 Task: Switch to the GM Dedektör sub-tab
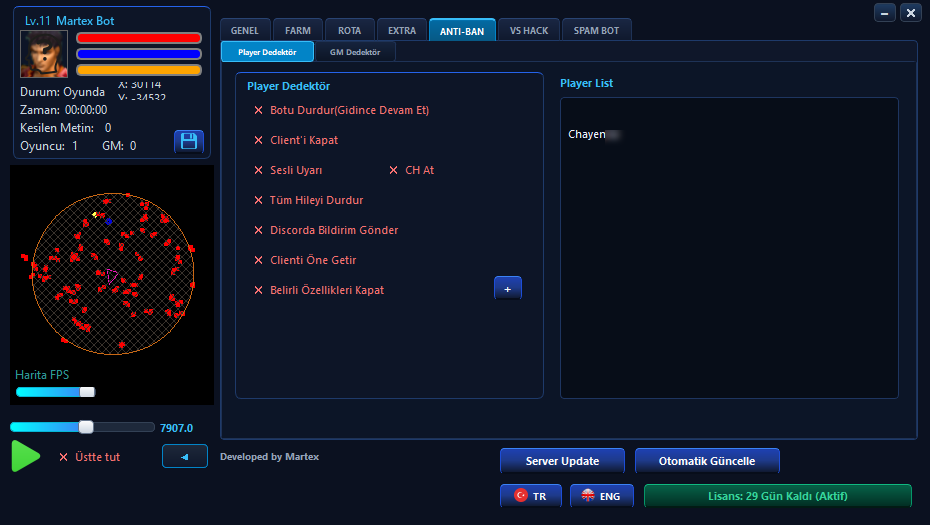click(355, 52)
